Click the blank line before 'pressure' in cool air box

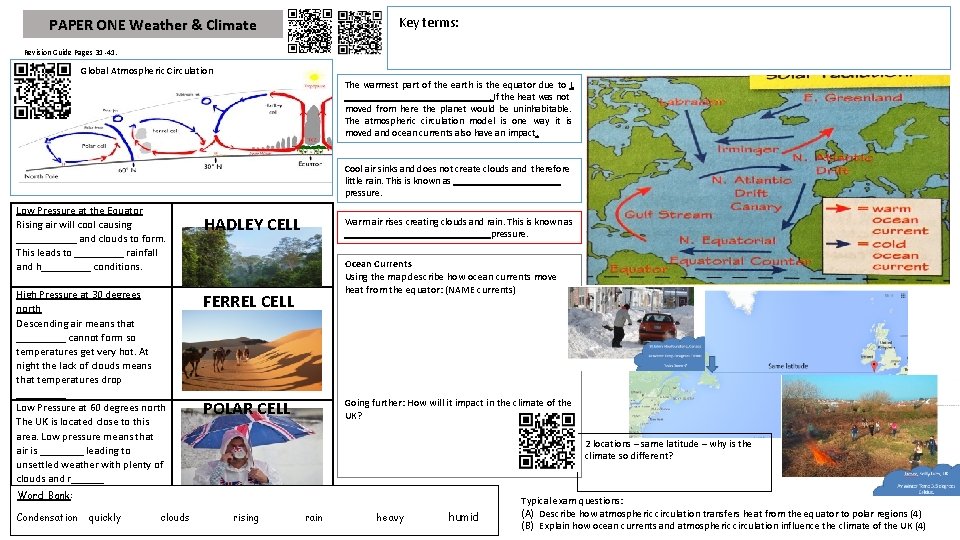(x=507, y=184)
